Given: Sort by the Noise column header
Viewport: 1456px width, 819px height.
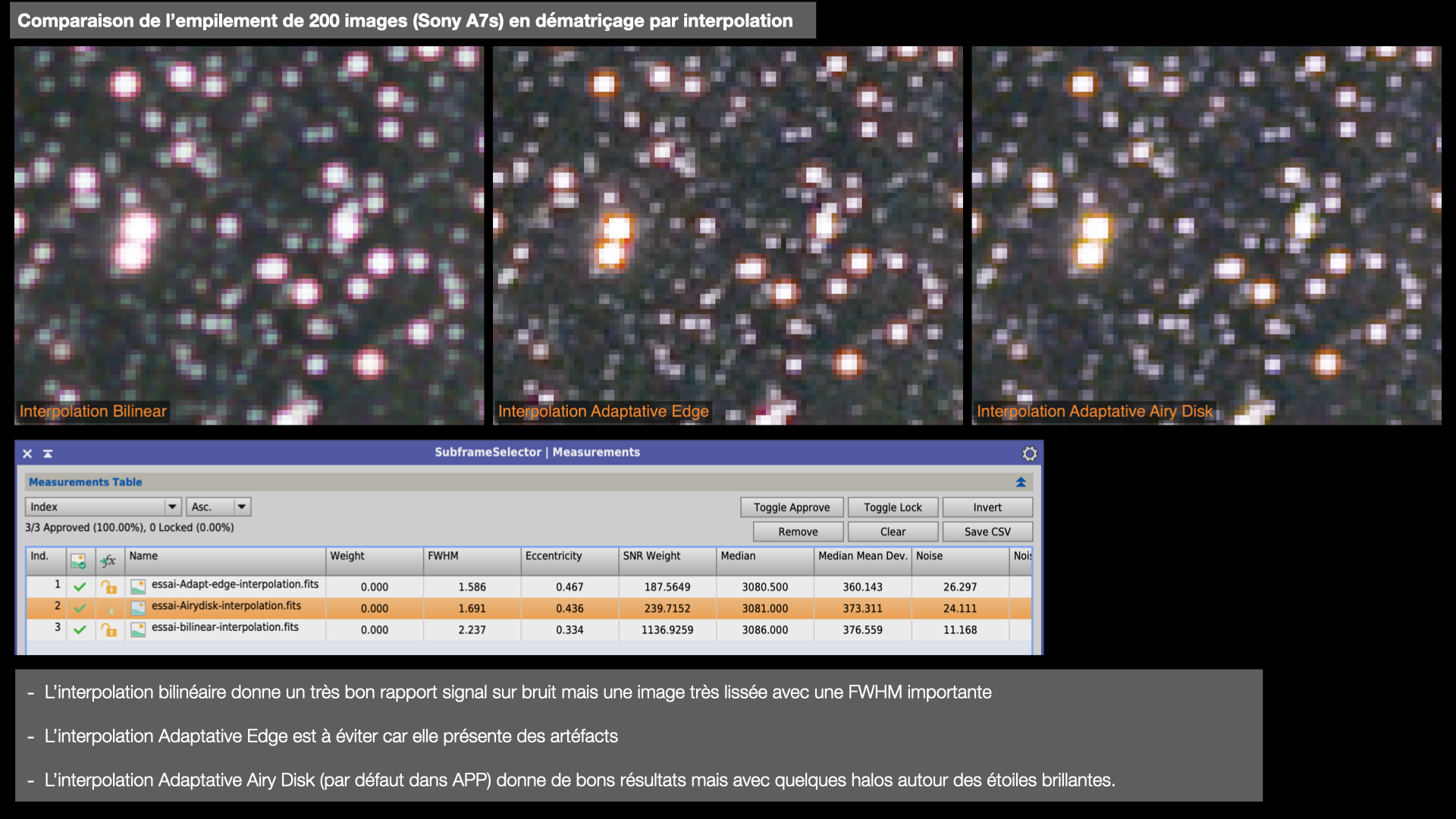Looking at the screenshot, I should pyautogui.click(x=961, y=561).
